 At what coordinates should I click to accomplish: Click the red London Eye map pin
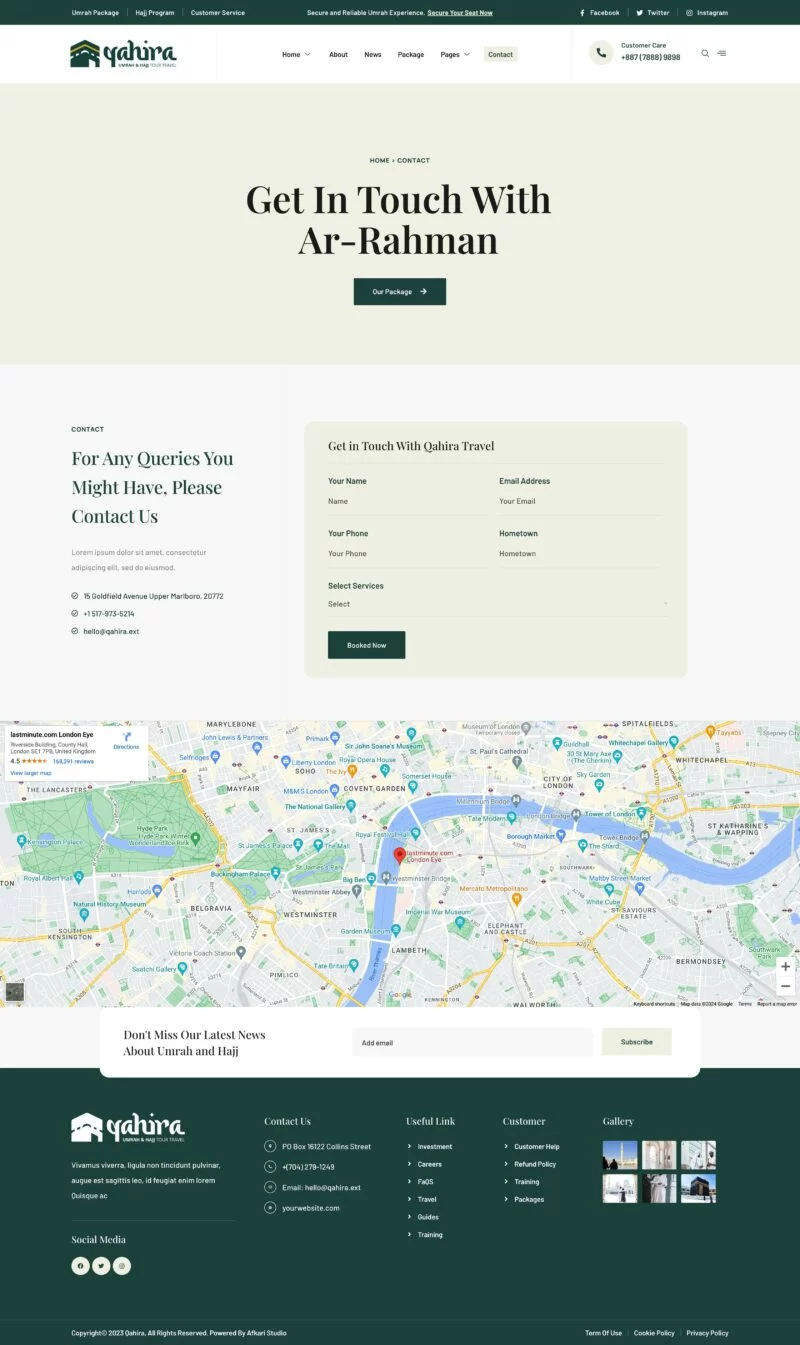[x=399, y=855]
